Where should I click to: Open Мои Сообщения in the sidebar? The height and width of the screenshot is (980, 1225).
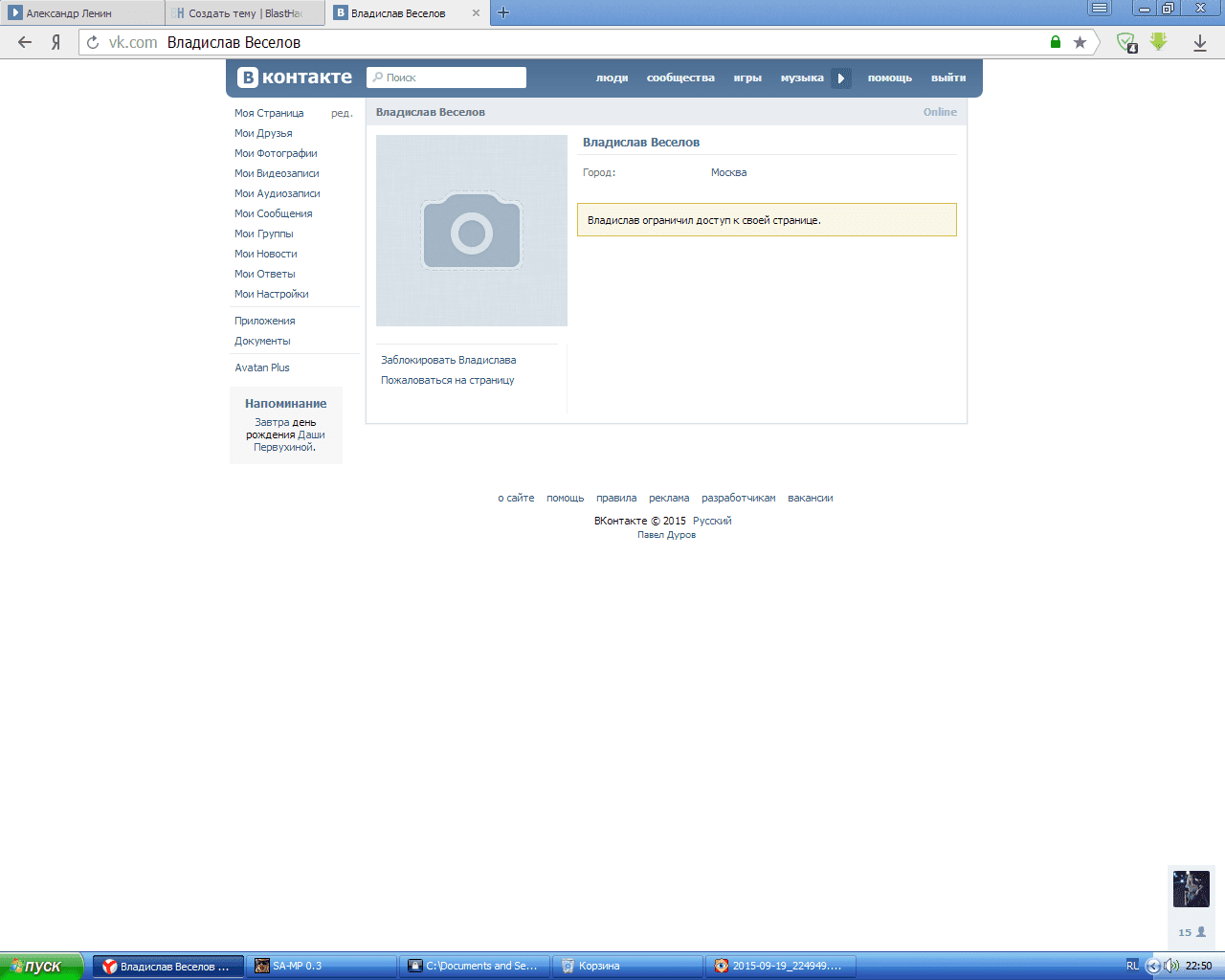(273, 213)
